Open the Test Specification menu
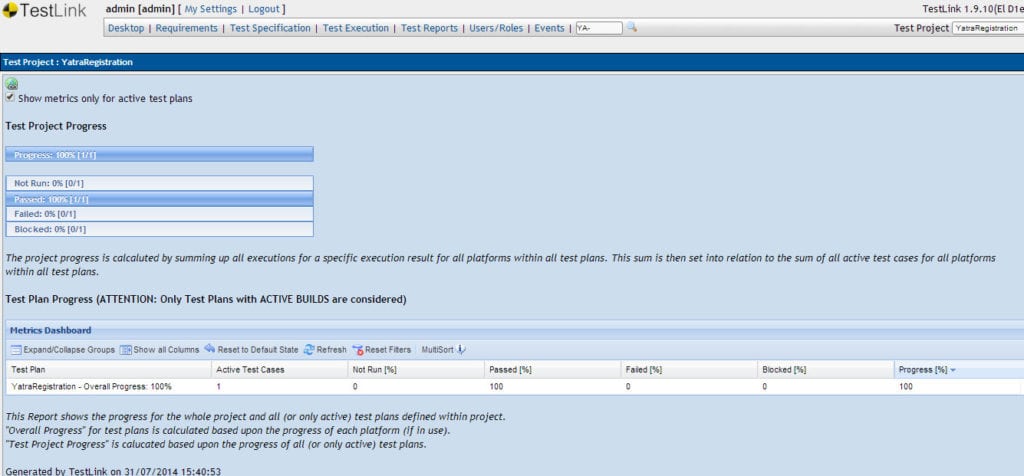Viewport: 1024px width, 476px height. pyautogui.click(x=270, y=28)
